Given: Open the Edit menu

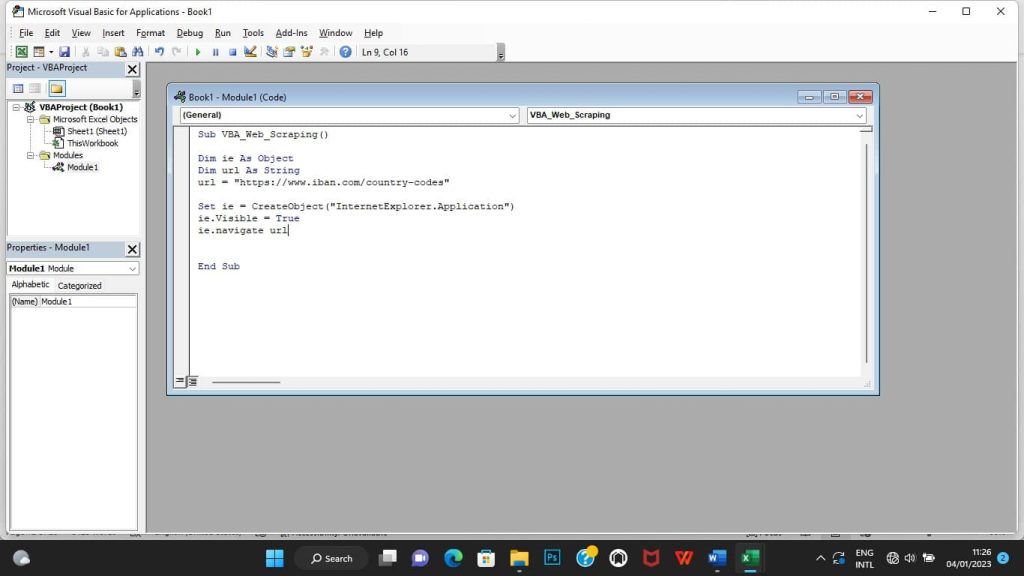Looking at the screenshot, I should tap(52, 33).
